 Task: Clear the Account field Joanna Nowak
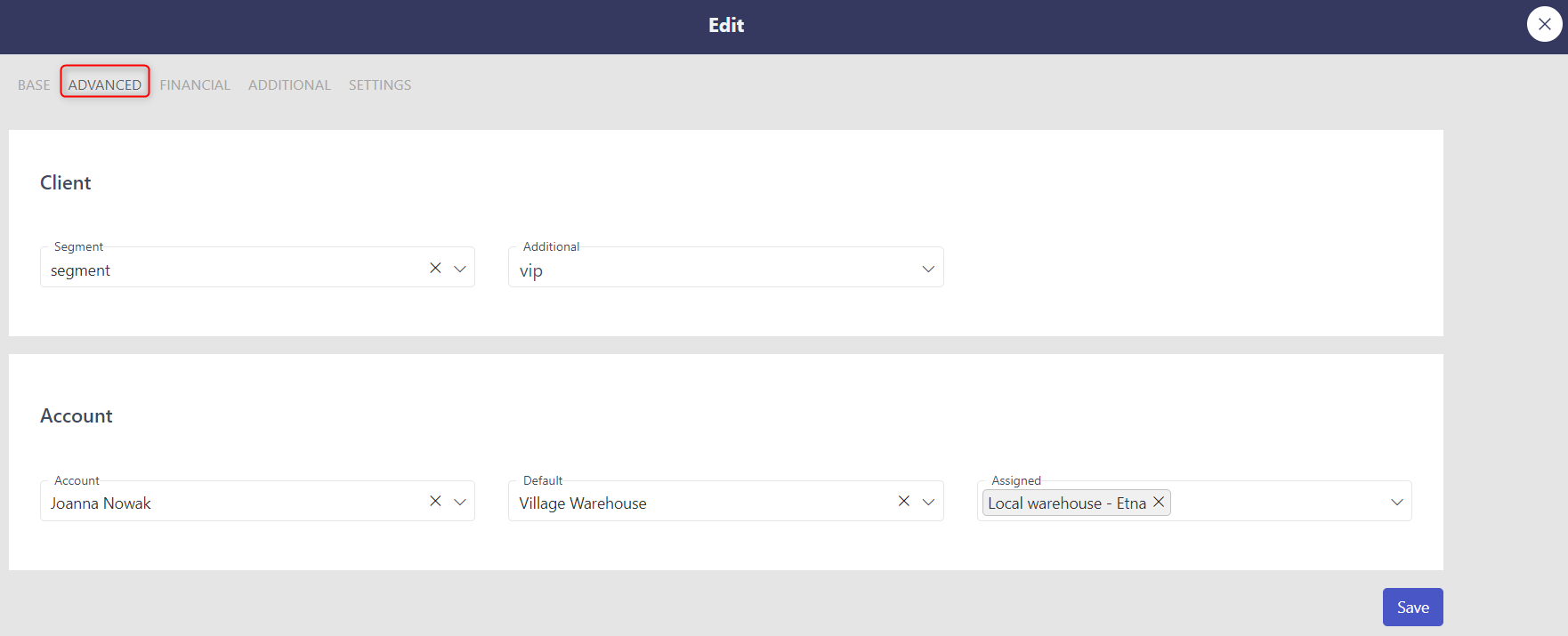[435, 501]
